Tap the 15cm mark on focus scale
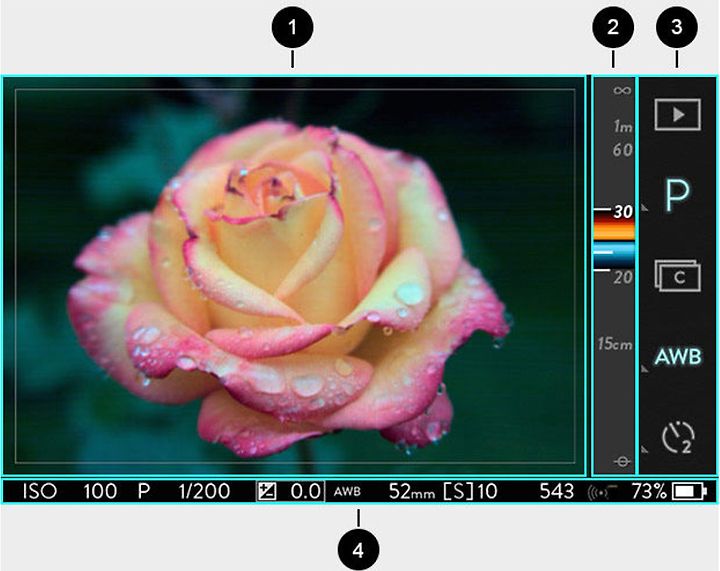 tap(615, 344)
